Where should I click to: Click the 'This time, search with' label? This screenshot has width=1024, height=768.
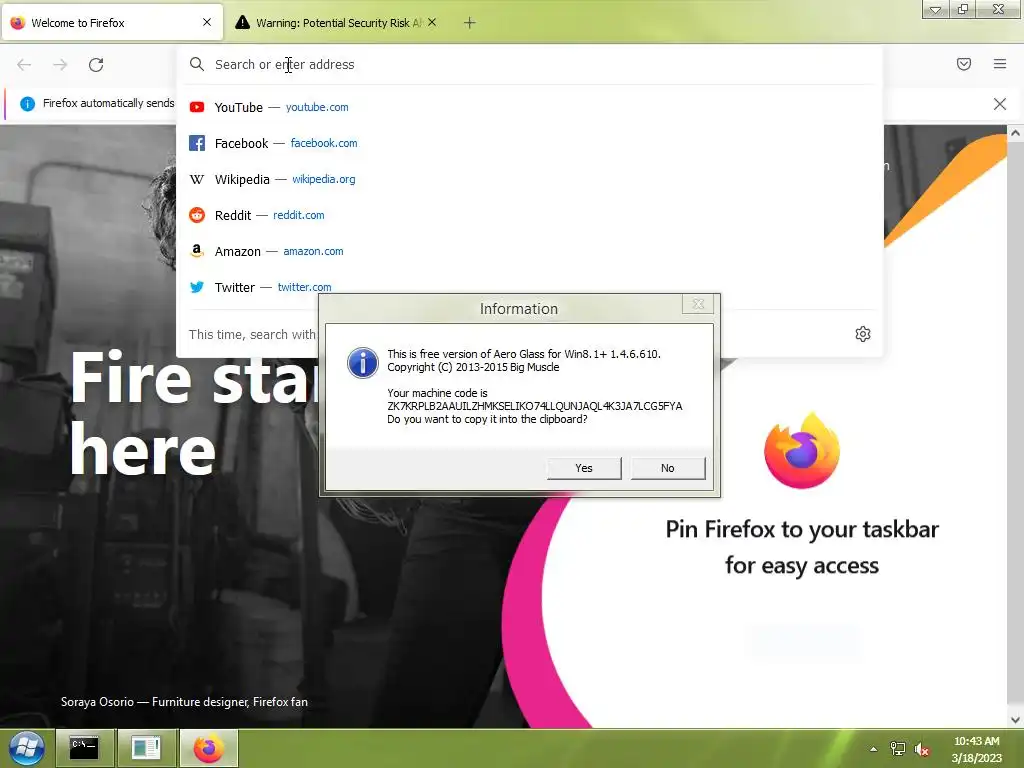click(252, 334)
